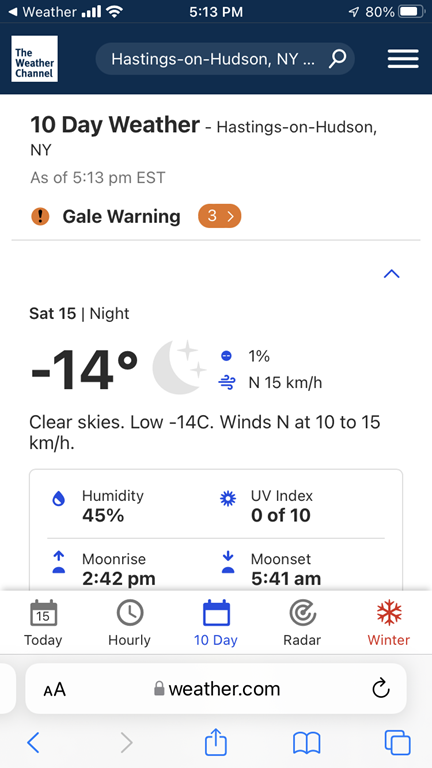Reload the weather.com page
Viewport: 432px width, 768px height.
pos(381,688)
